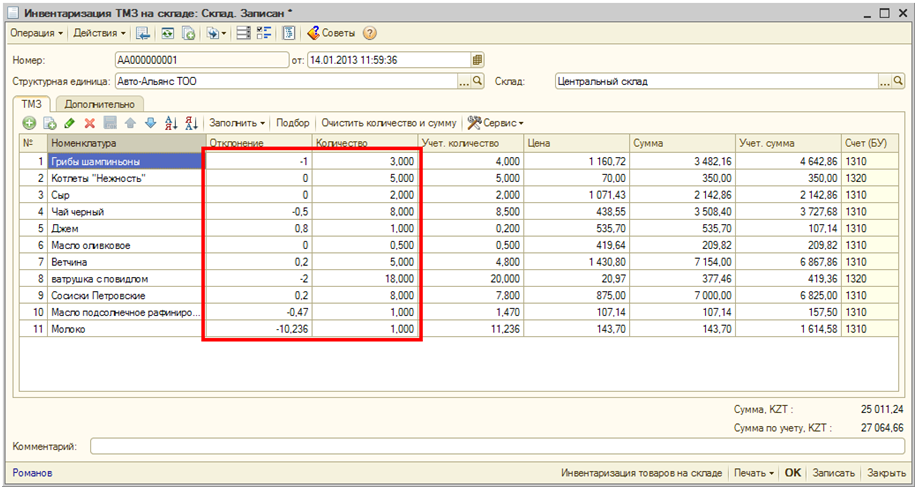Screen dimensions: 917x489
Task: Move row down with blue arrow
Action: 150,123
